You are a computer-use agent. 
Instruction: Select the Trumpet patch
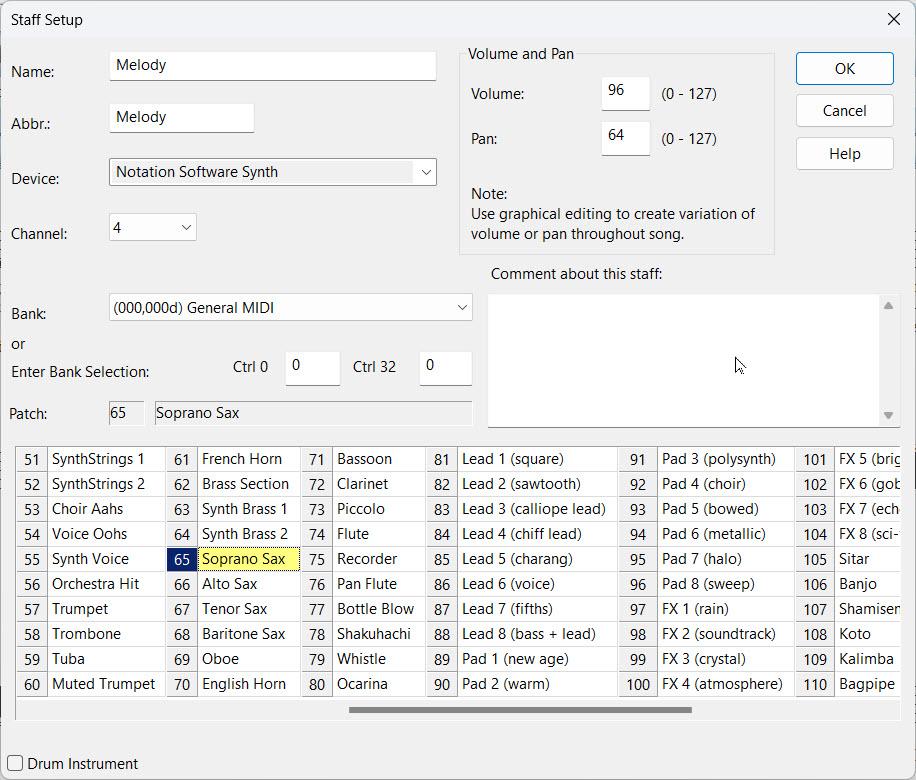(x=80, y=609)
